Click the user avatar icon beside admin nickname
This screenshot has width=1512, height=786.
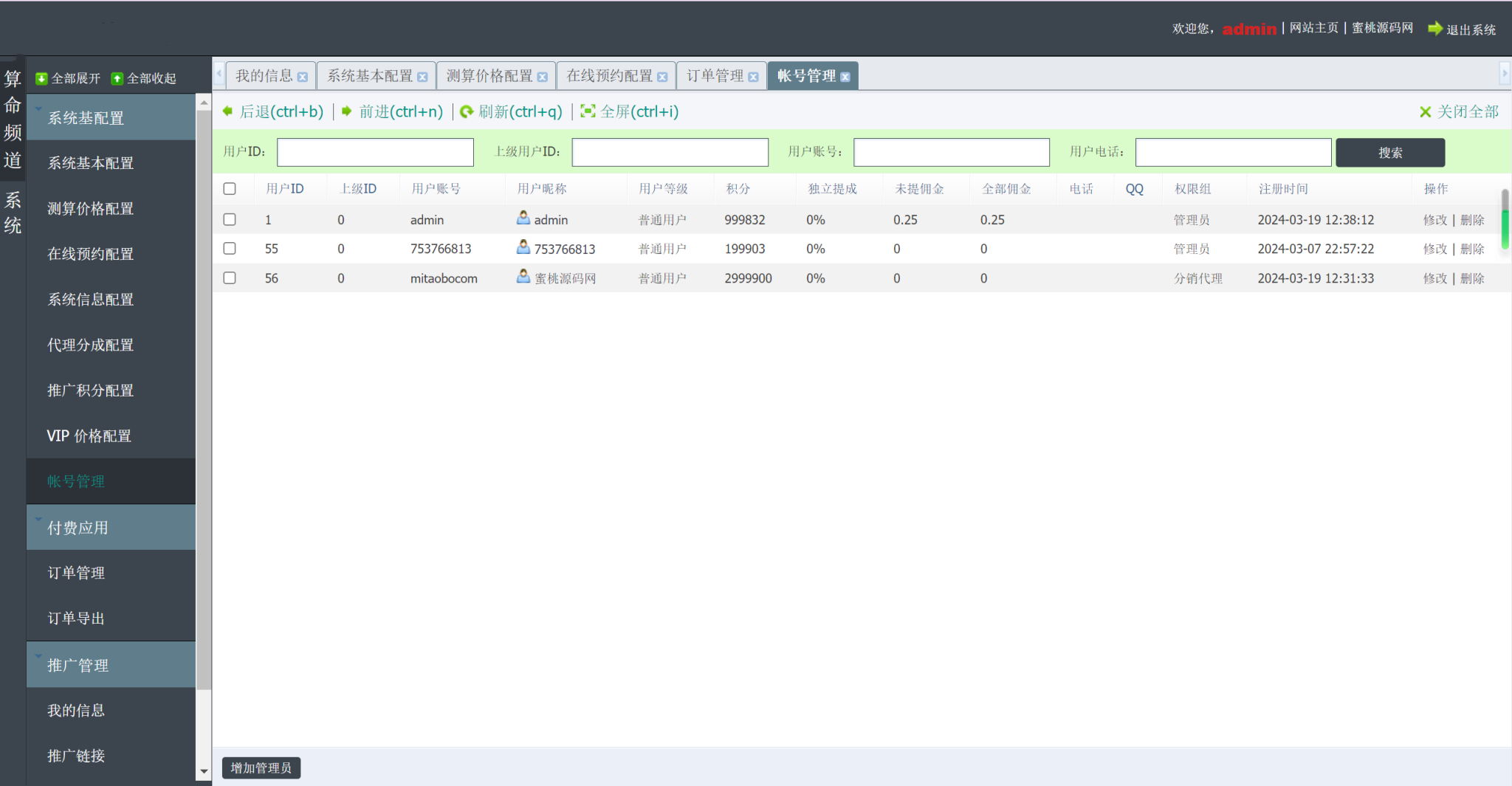coord(523,218)
